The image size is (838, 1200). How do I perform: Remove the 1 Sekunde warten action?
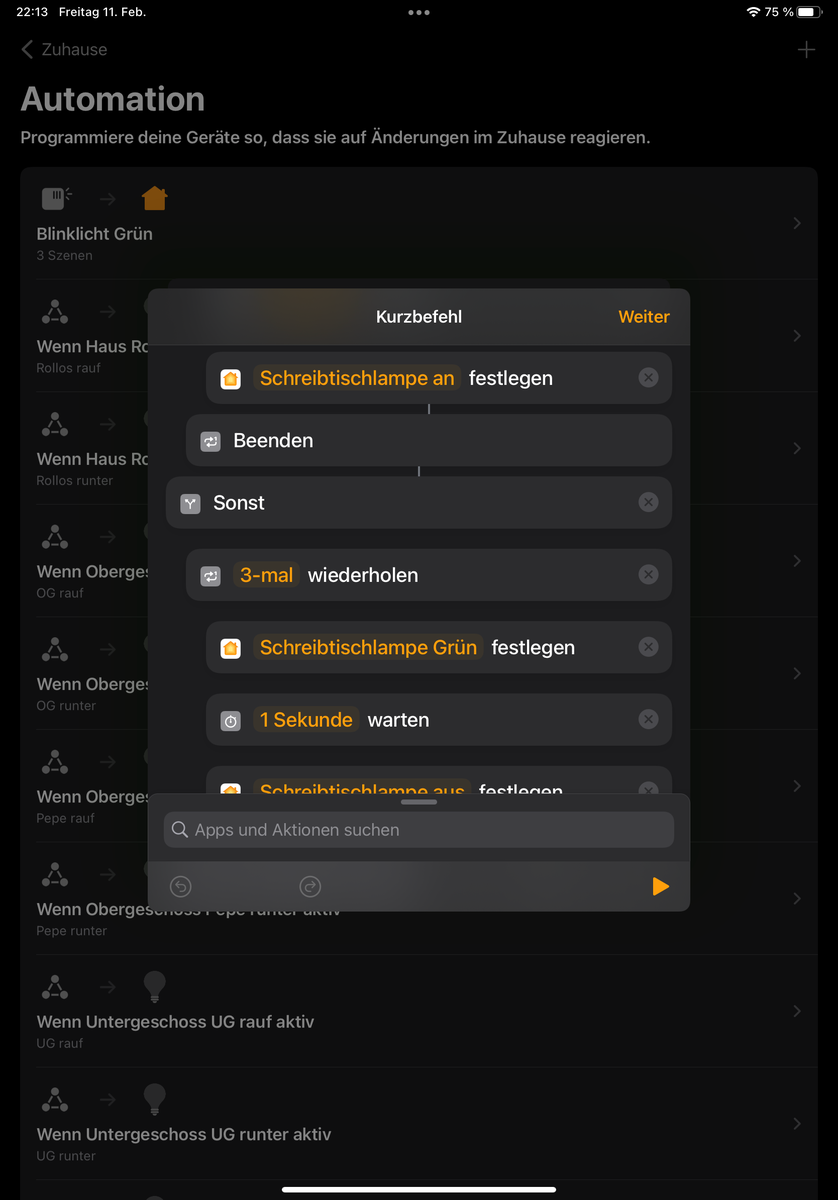click(649, 720)
